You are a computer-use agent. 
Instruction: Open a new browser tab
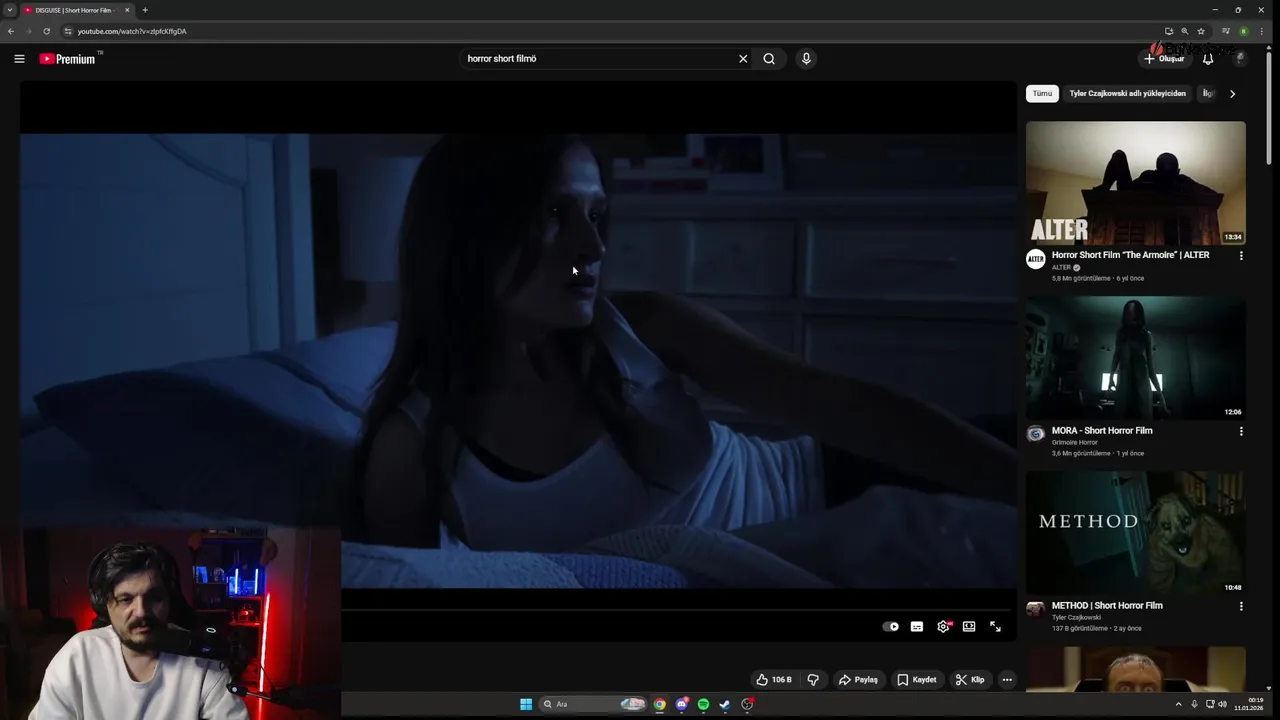tap(145, 10)
